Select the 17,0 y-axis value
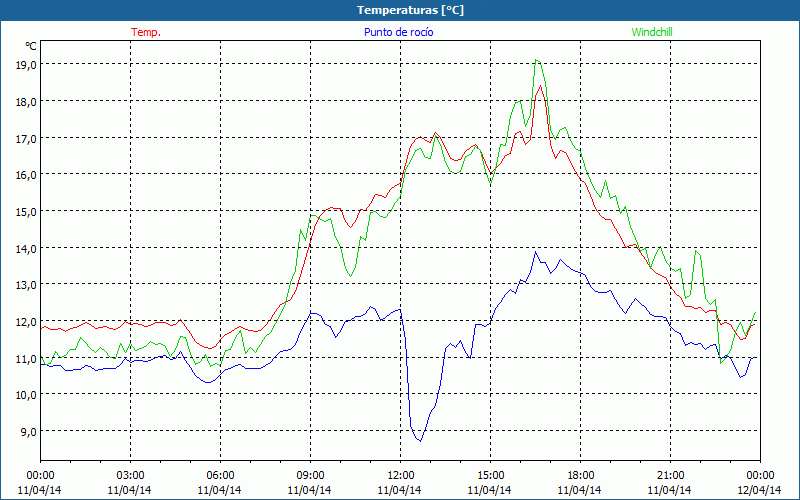800x500 pixels. tap(27, 138)
